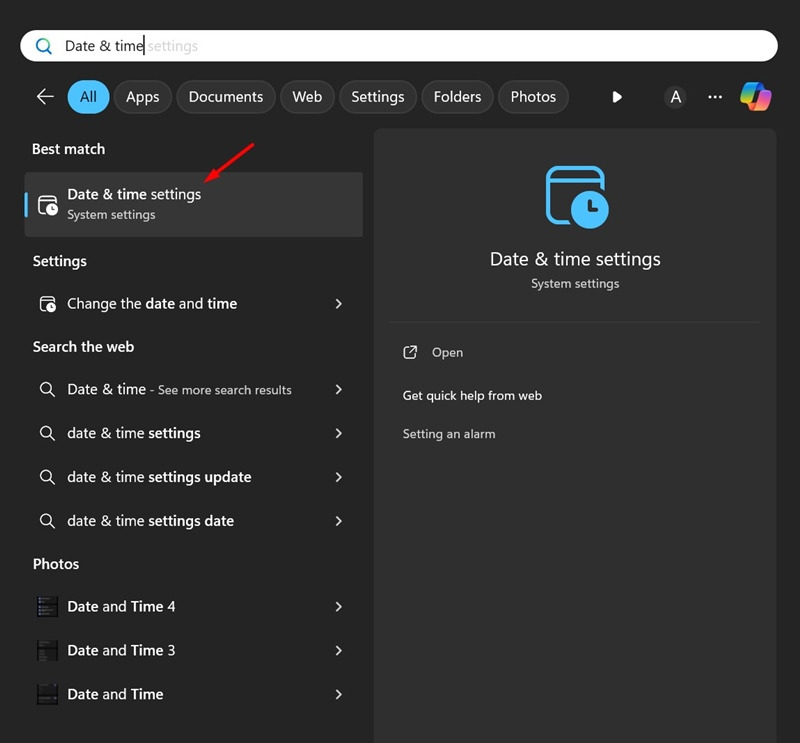The width and height of the screenshot is (800, 743).
Task: Switch to the Documents filter tab
Action: click(226, 96)
